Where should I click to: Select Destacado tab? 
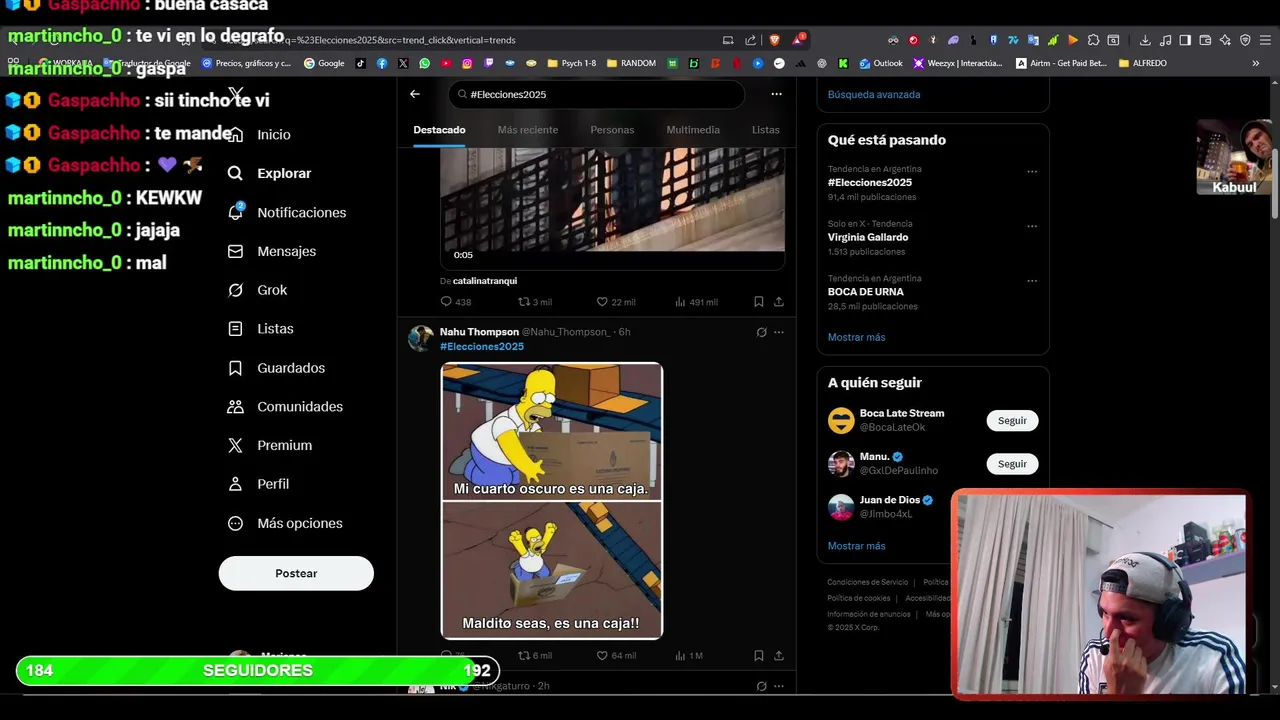coord(439,130)
